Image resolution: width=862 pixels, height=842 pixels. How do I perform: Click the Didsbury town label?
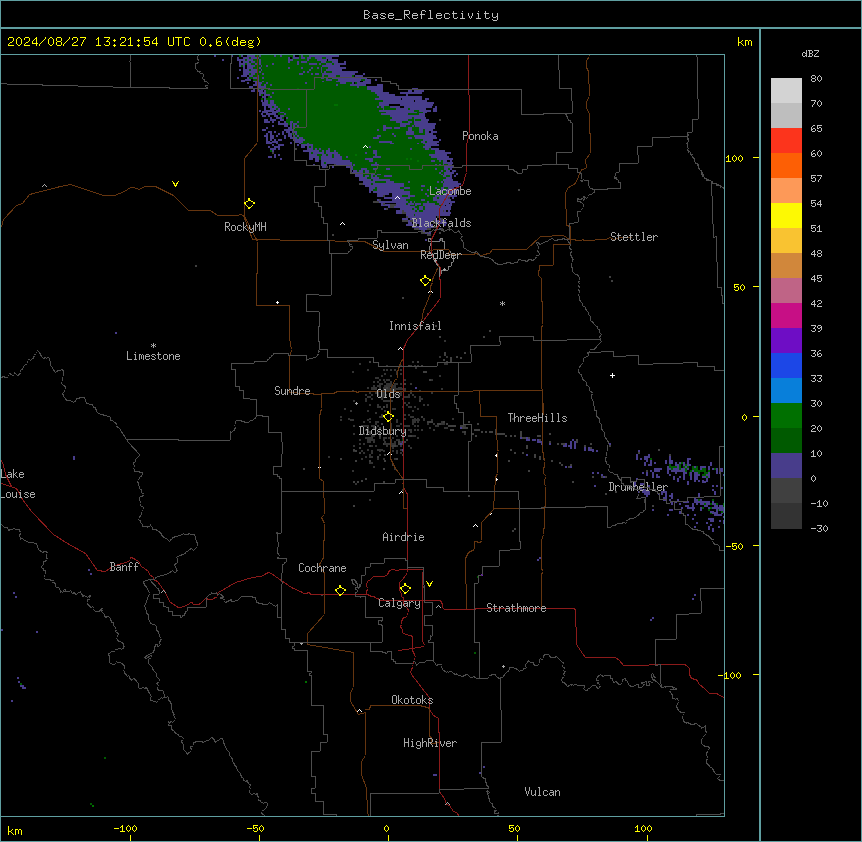[x=382, y=431]
